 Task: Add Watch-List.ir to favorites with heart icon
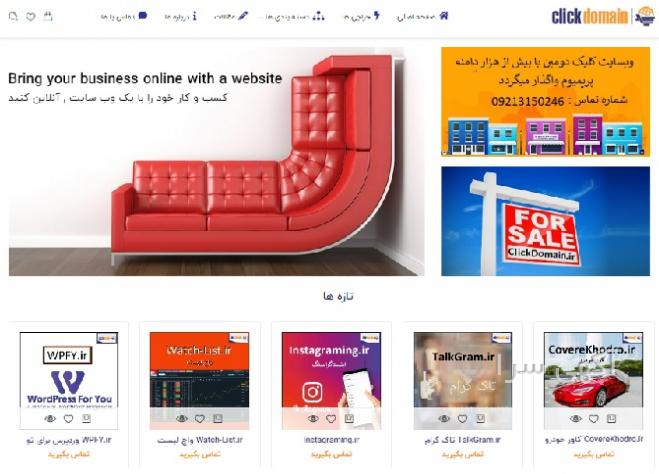(200, 419)
